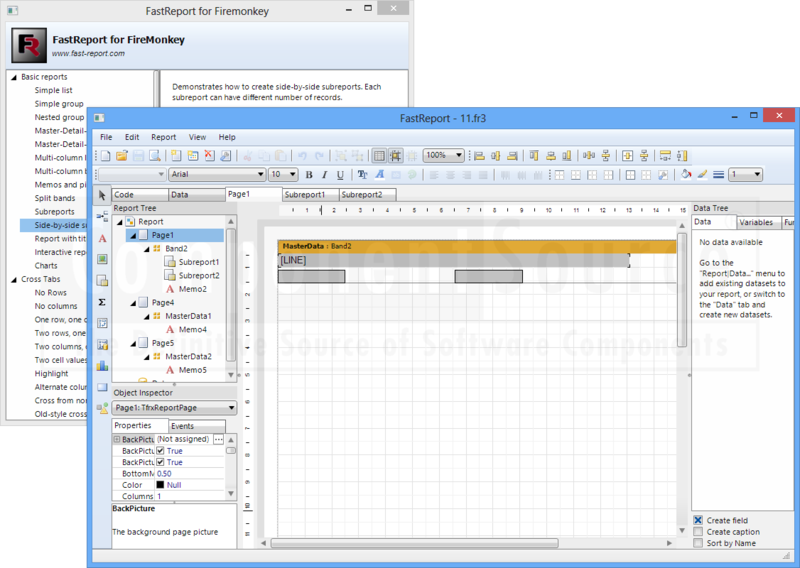Collapse the Band2 tree node
800x568 pixels.
[x=146, y=249]
